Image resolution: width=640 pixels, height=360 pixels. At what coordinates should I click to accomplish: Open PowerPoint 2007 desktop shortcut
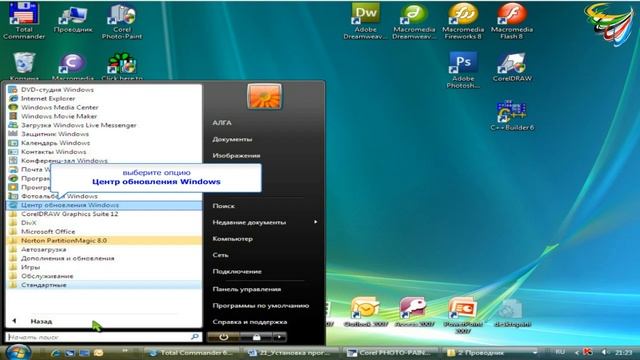point(462,315)
